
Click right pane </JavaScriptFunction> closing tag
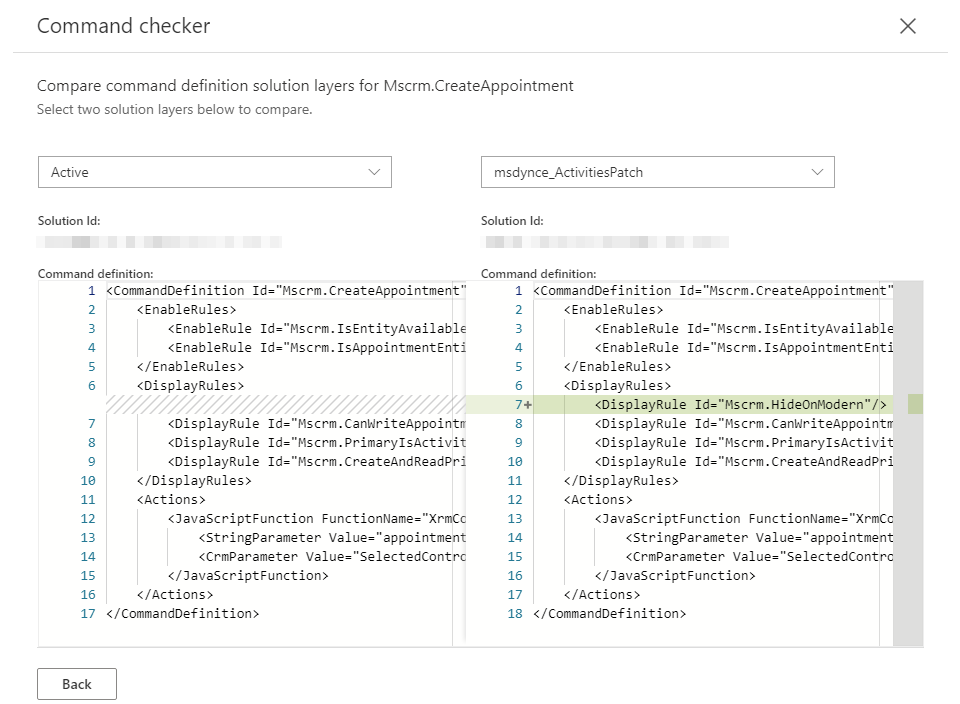point(675,575)
